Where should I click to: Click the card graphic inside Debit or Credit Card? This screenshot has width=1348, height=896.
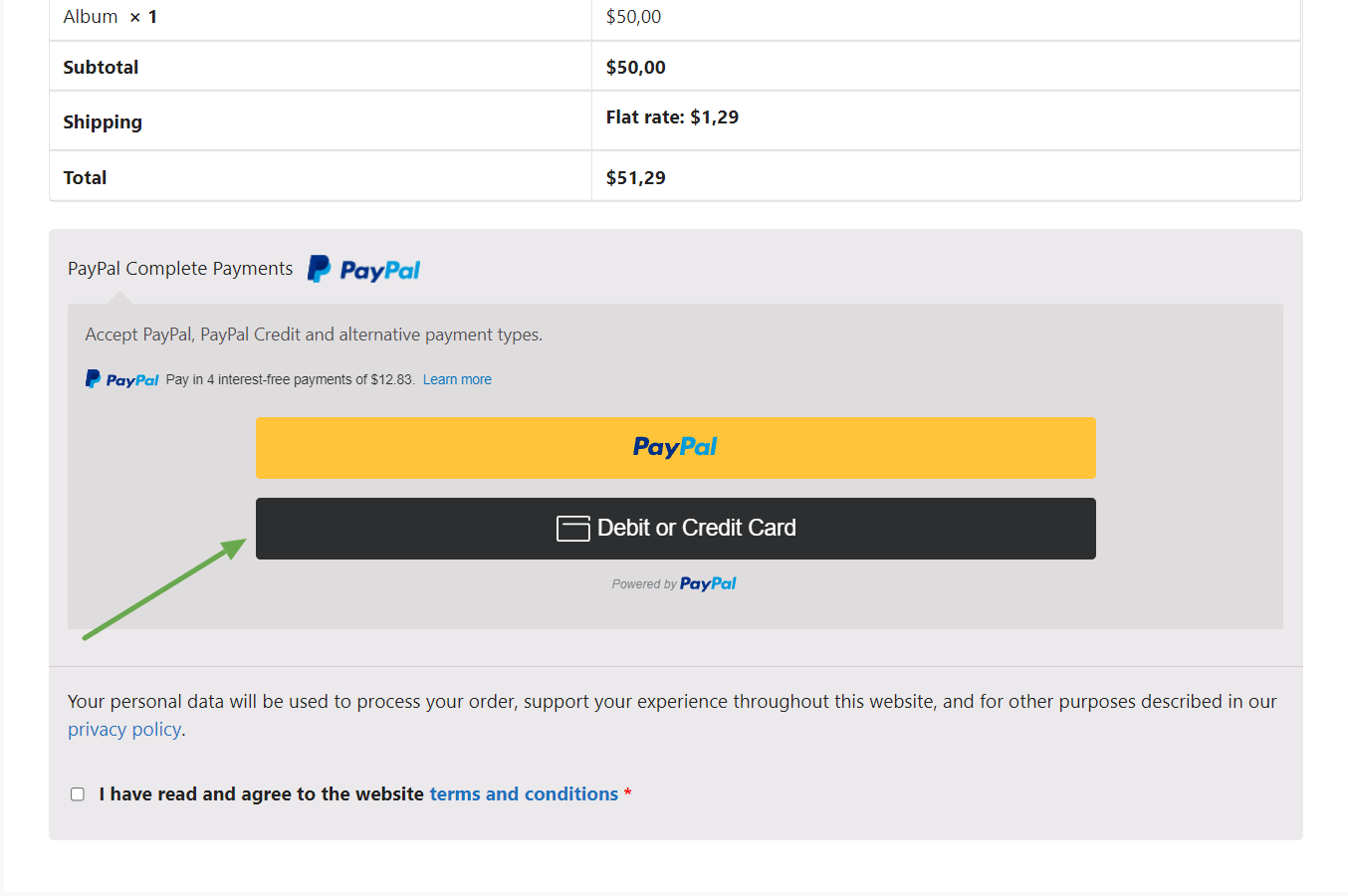[573, 529]
